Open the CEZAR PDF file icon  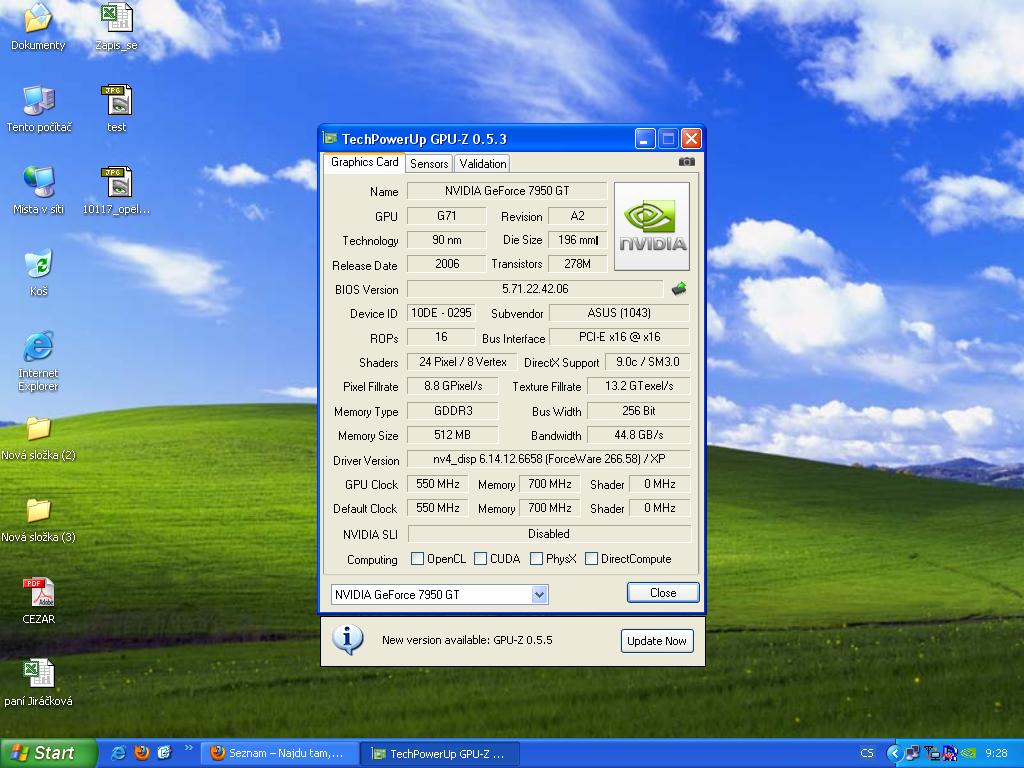pos(38,592)
